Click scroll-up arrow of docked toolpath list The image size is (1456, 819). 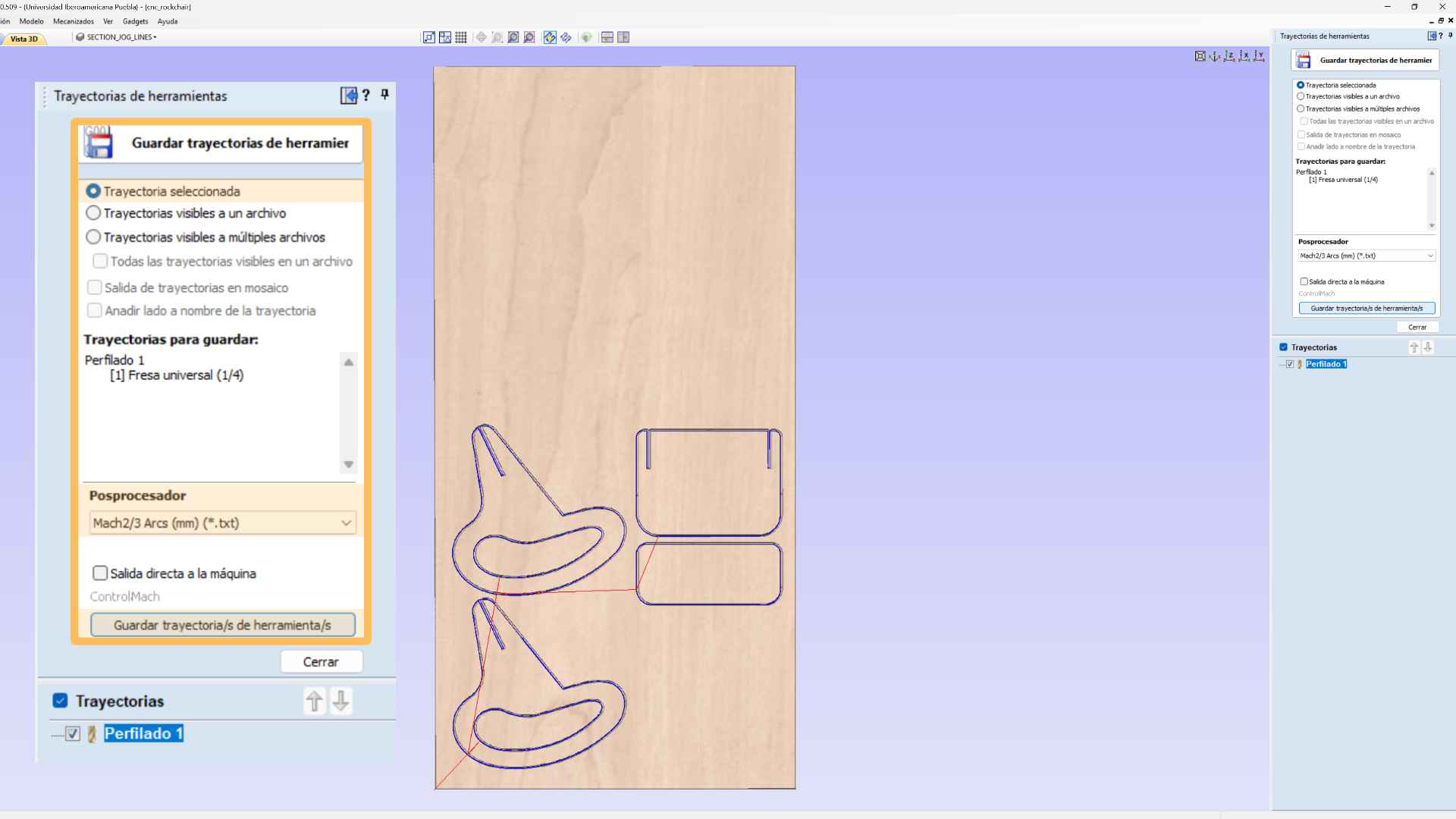(x=1432, y=173)
